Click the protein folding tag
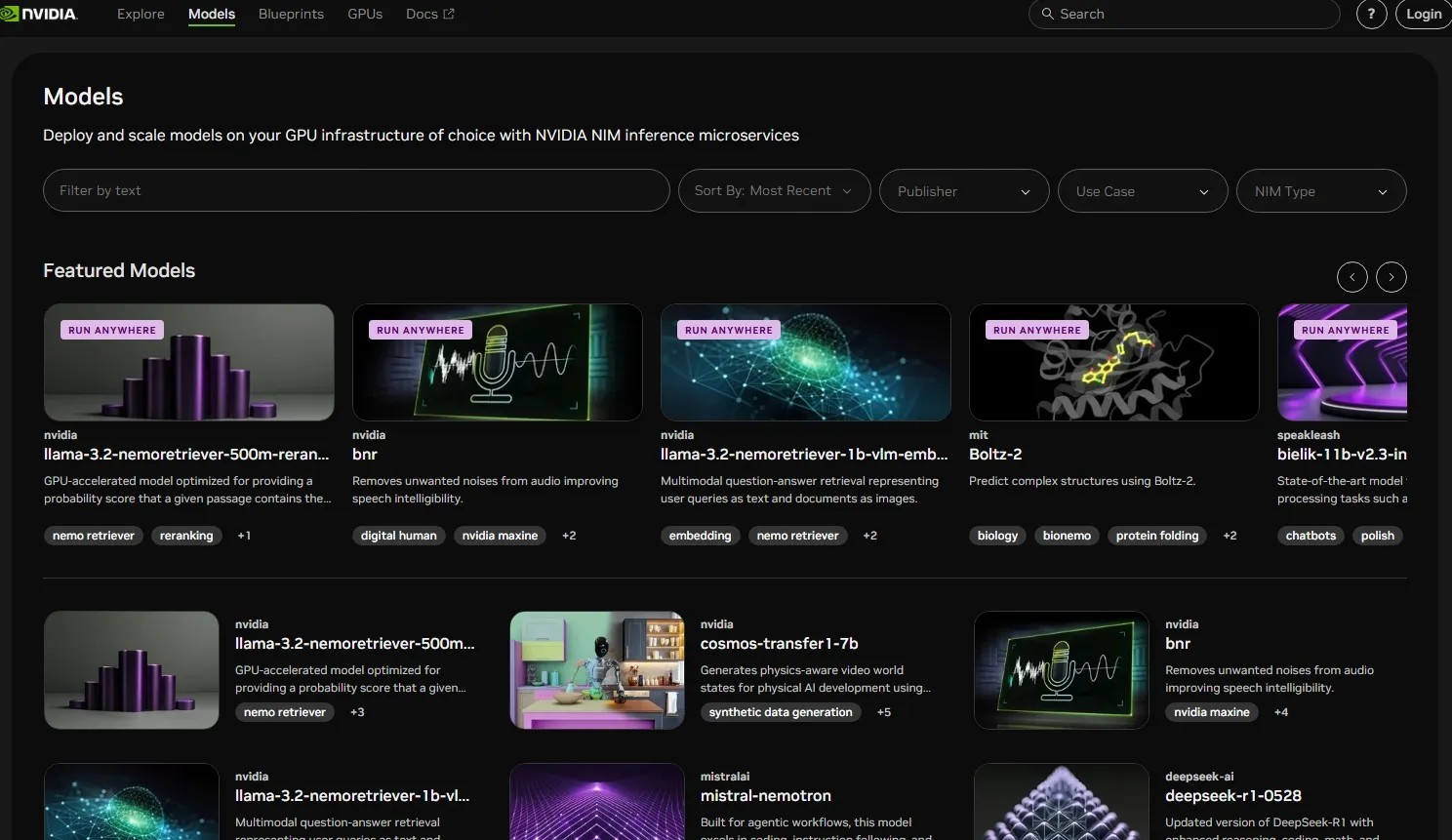This screenshot has height=840, width=1452. pyautogui.click(x=1157, y=536)
